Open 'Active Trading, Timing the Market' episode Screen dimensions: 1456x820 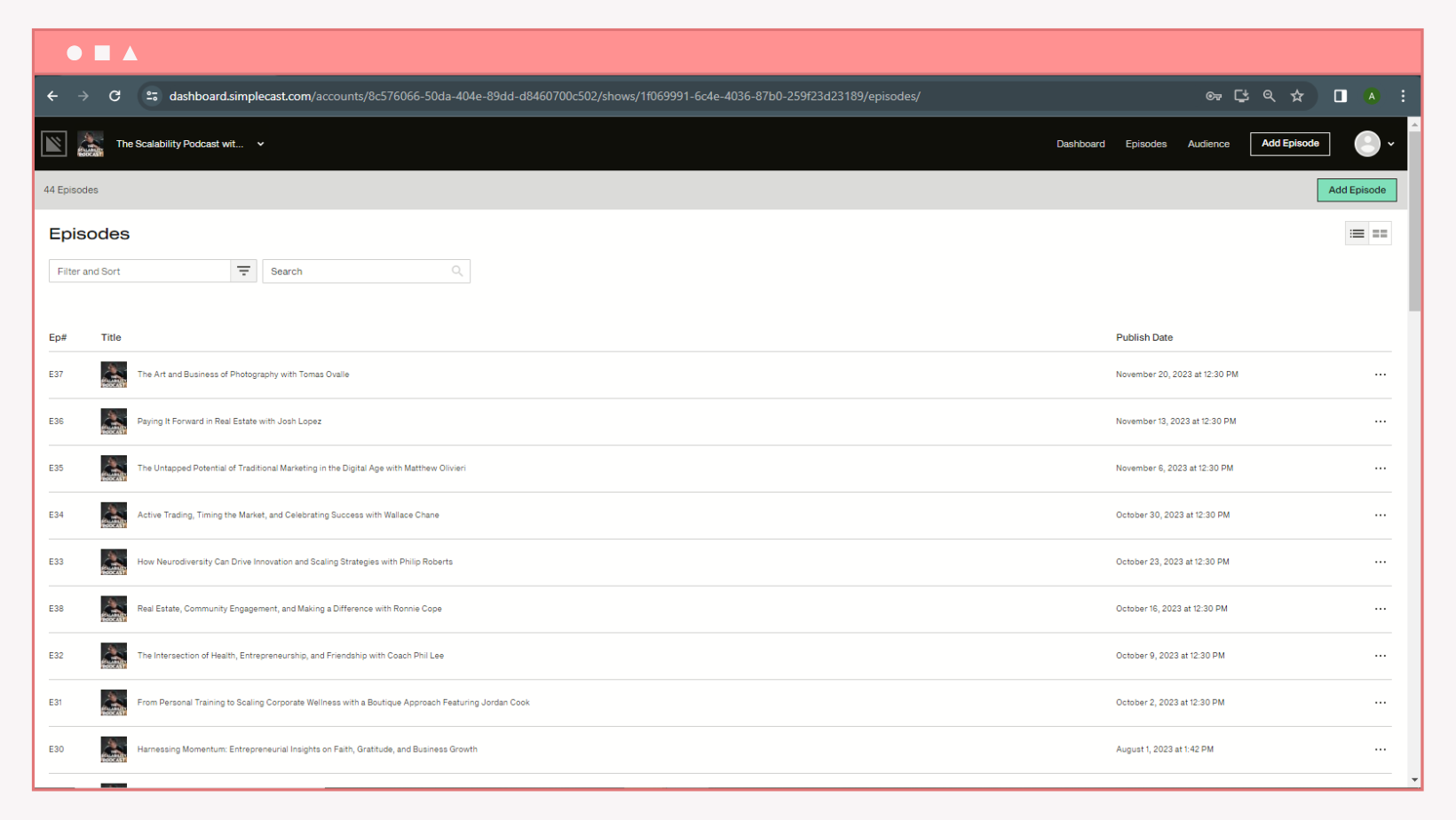point(288,516)
